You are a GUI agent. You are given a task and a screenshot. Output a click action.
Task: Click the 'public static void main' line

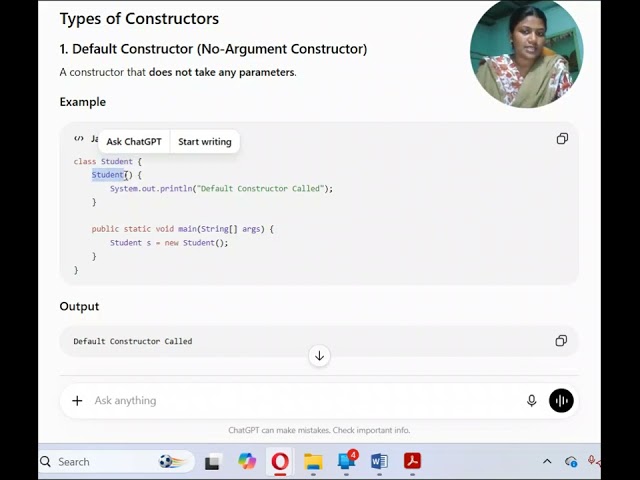tap(182, 229)
